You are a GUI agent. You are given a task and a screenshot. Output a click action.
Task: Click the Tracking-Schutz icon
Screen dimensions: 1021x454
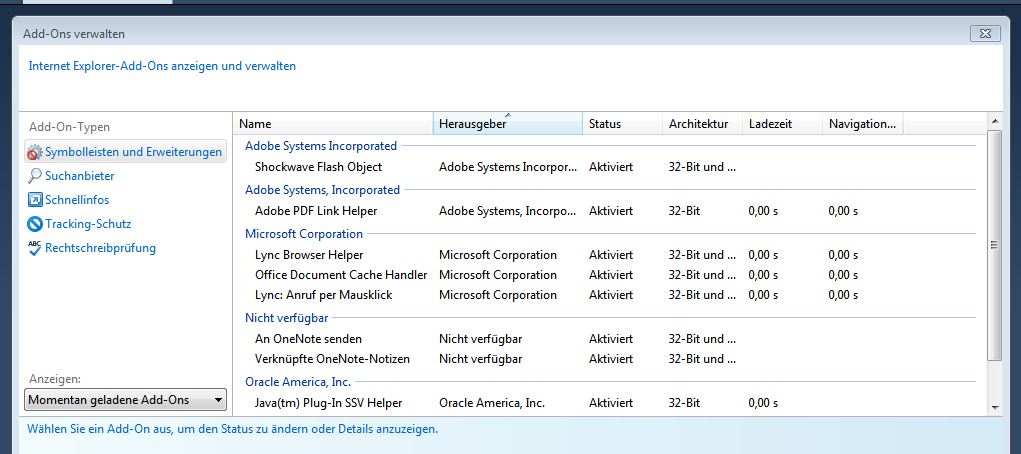pyautogui.click(x=35, y=224)
